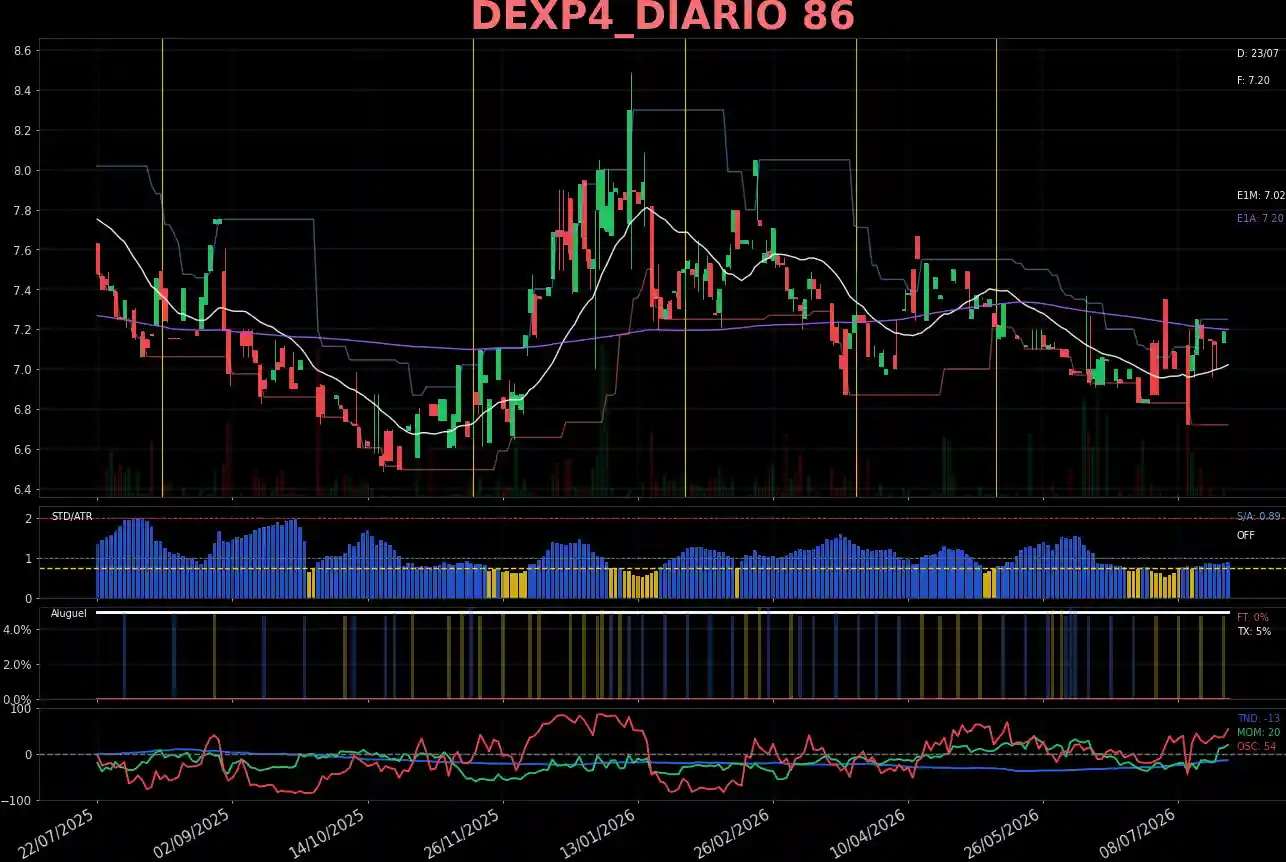The height and width of the screenshot is (862, 1286).
Task: Click the TND: -13 indicator value
Action: (1259, 719)
